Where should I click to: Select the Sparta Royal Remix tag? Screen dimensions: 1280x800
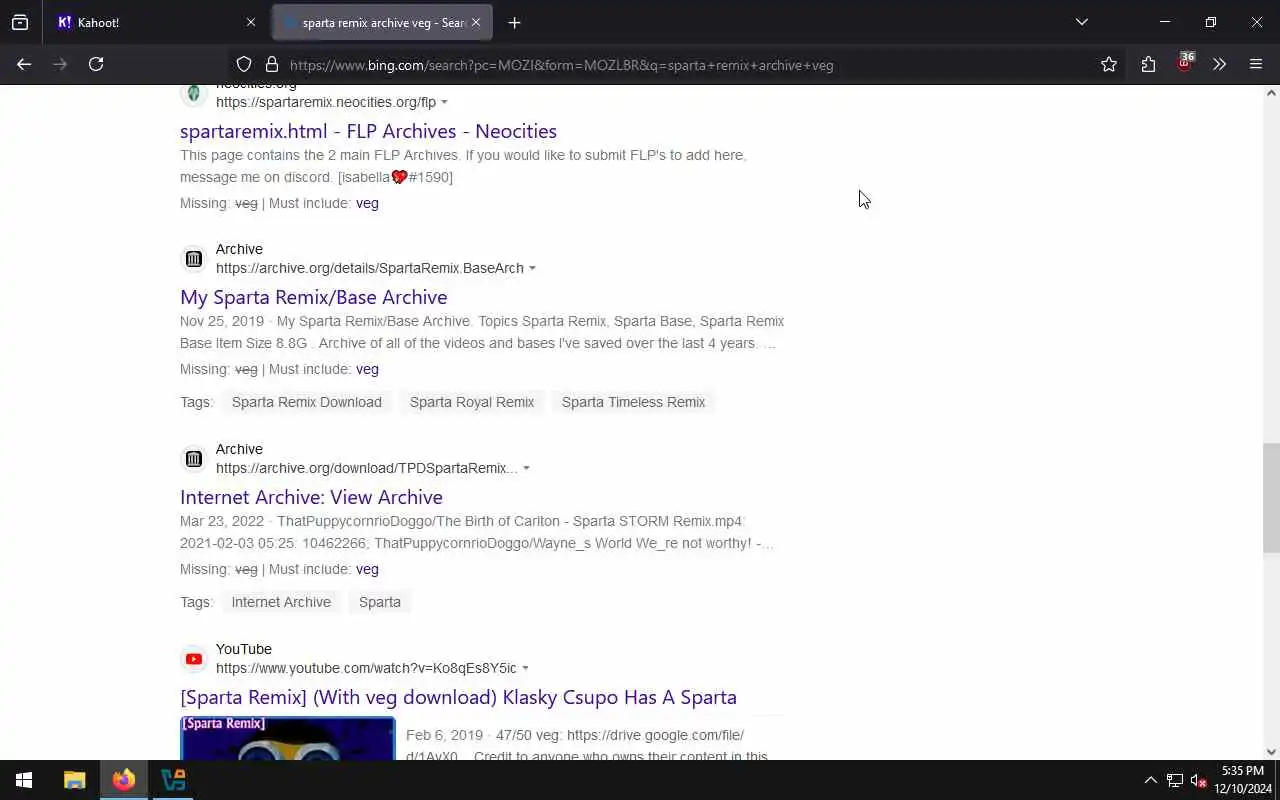point(472,402)
